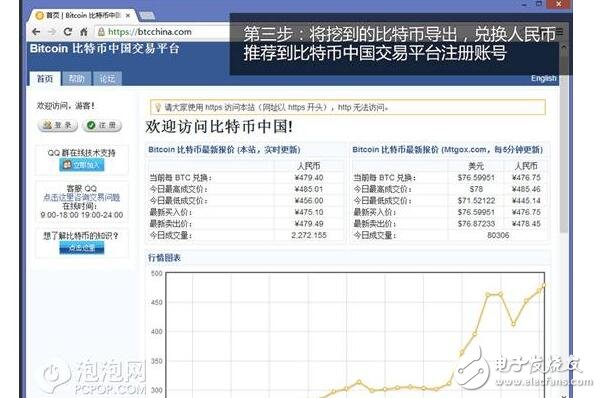Click latest buy price ¥475.10
Image resolution: width=601 pixels, height=398 pixels.
(309, 212)
